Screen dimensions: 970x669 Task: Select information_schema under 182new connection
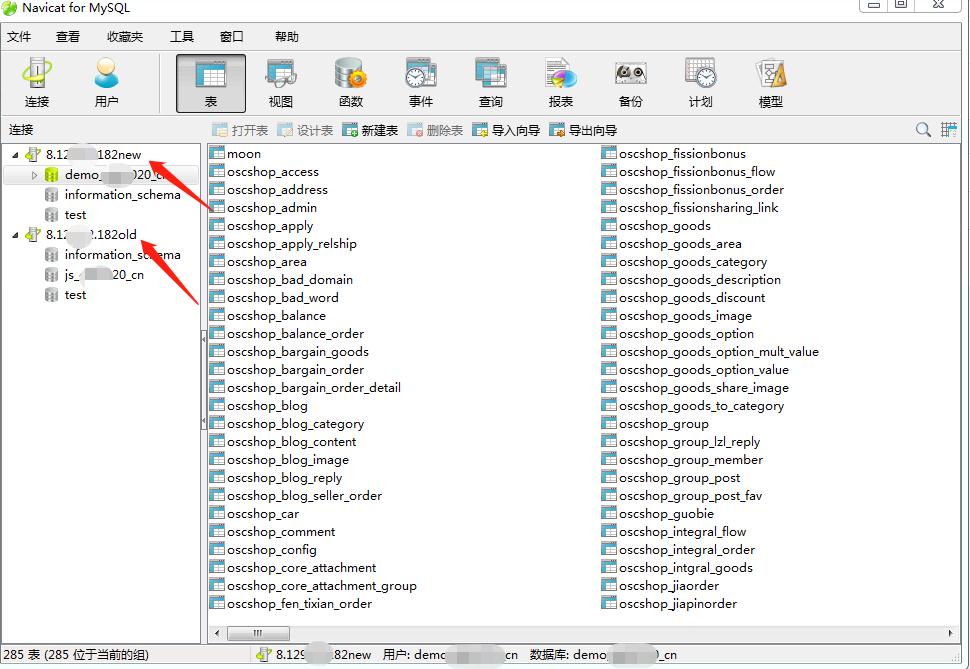tap(122, 195)
